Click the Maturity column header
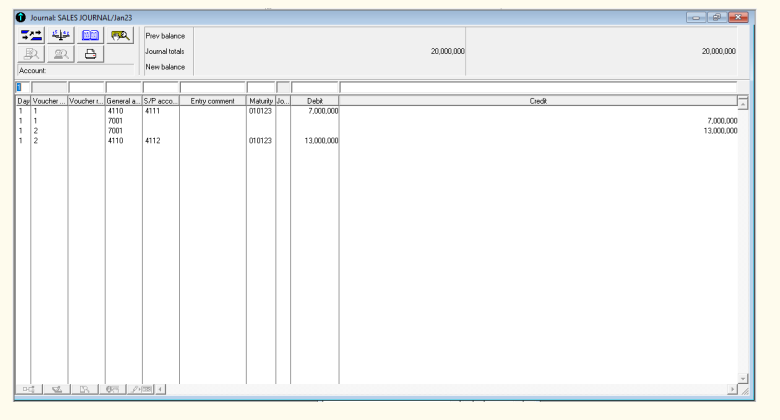780x420 pixels. [x=261, y=101]
